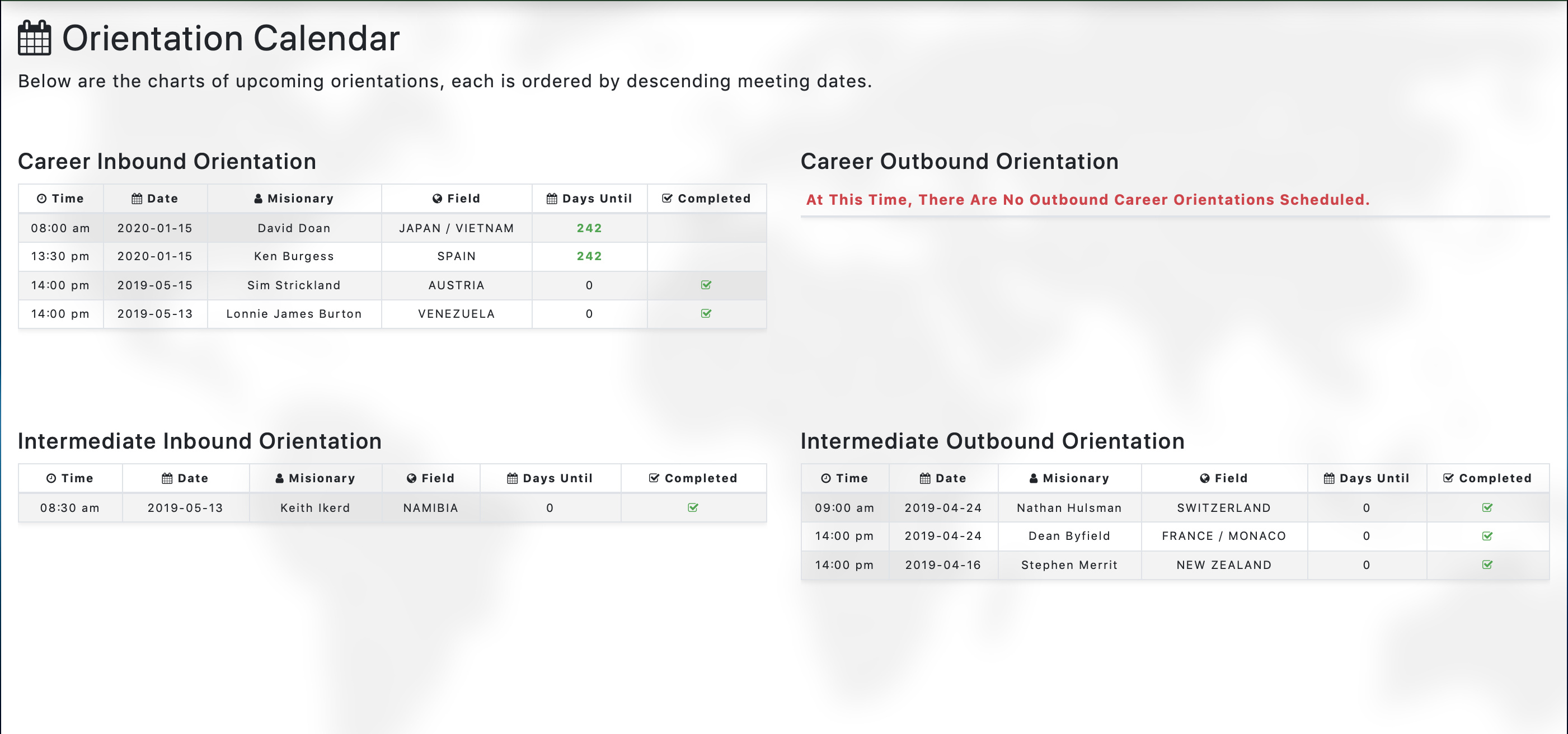Toggle completed checkmark for Stephen Merrit
Viewport: 1568px width, 734px height.
point(1487,565)
